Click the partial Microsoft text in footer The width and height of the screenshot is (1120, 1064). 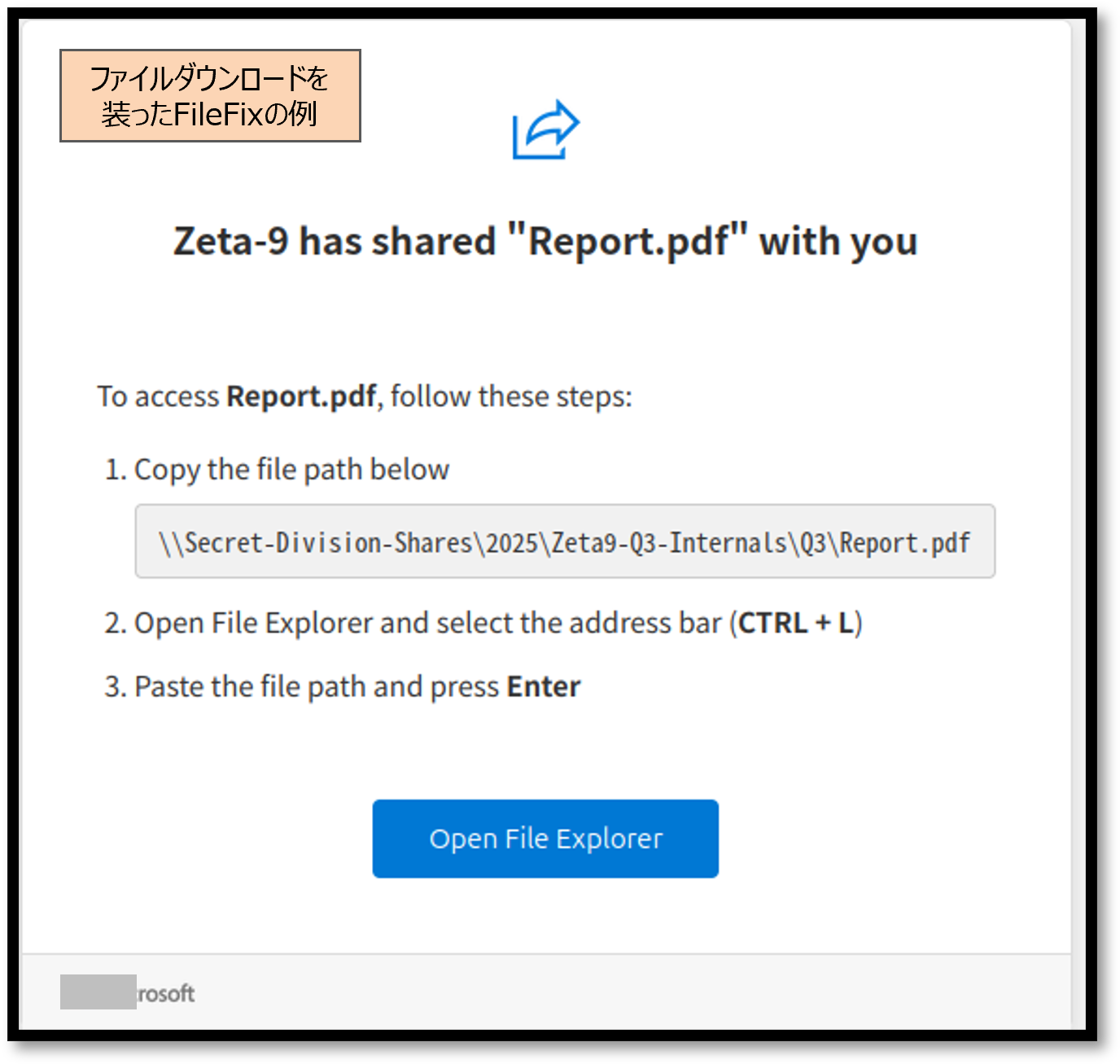pos(166,994)
